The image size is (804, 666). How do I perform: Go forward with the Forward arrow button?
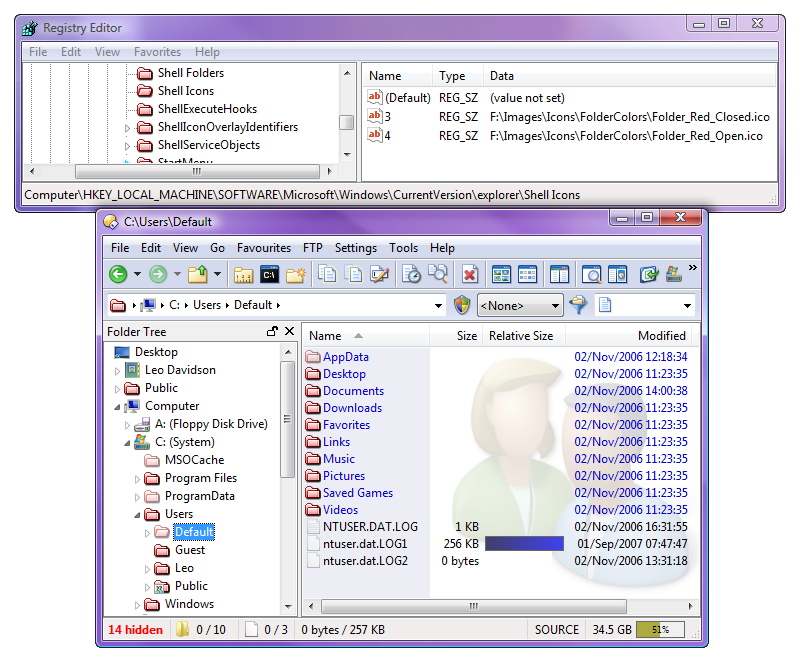click(158, 274)
